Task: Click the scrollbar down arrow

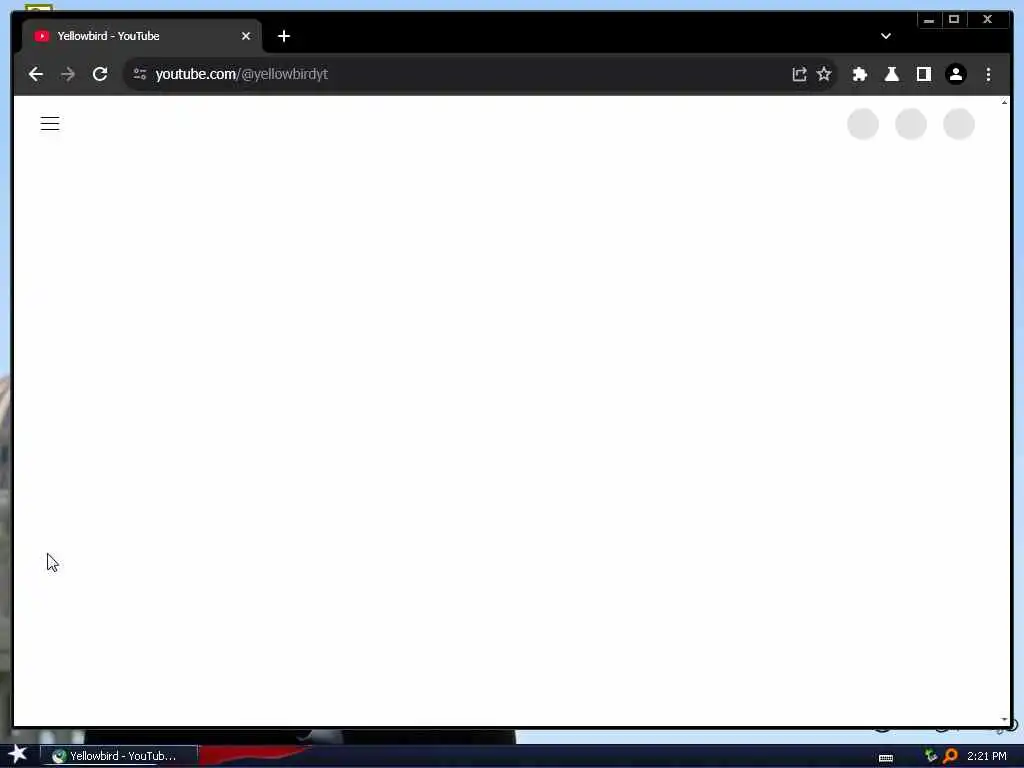Action: [1004, 720]
